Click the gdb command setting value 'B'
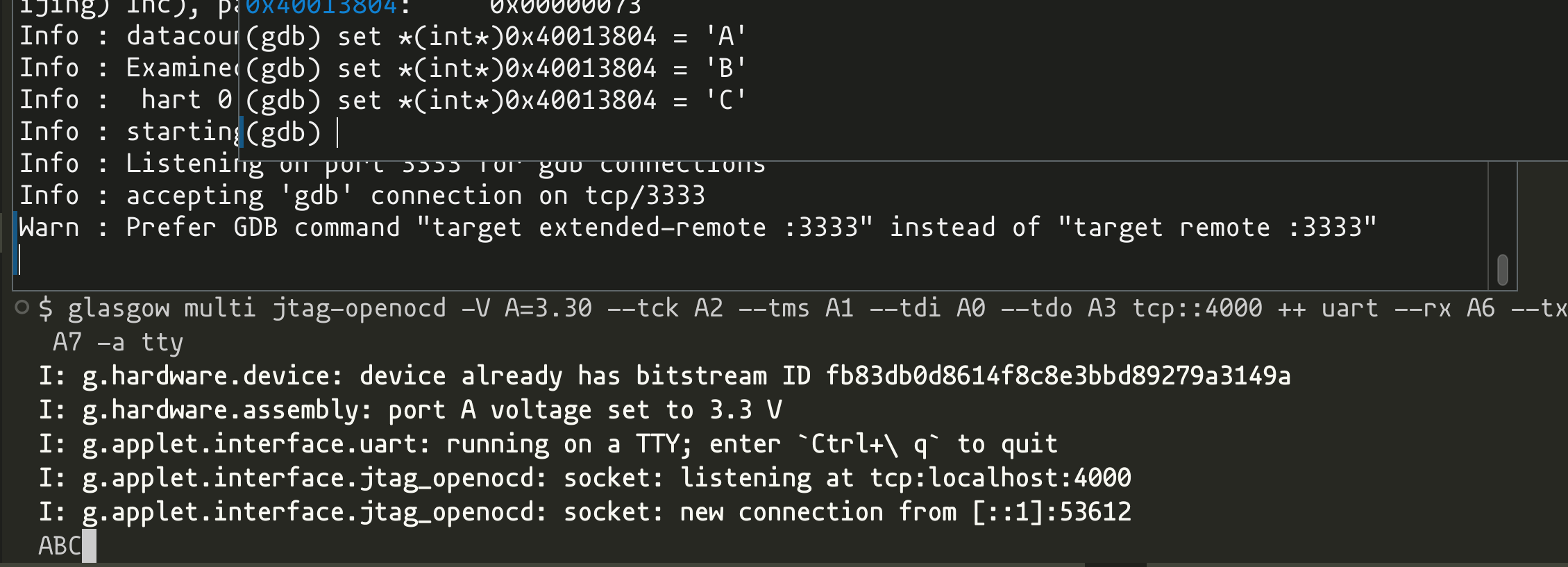The image size is (1568, 567). (x=496, y=68)
